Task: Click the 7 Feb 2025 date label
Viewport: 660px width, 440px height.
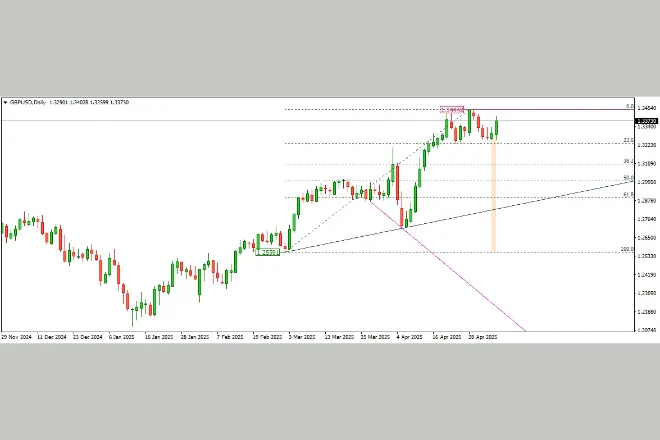Action: point(230,337)
